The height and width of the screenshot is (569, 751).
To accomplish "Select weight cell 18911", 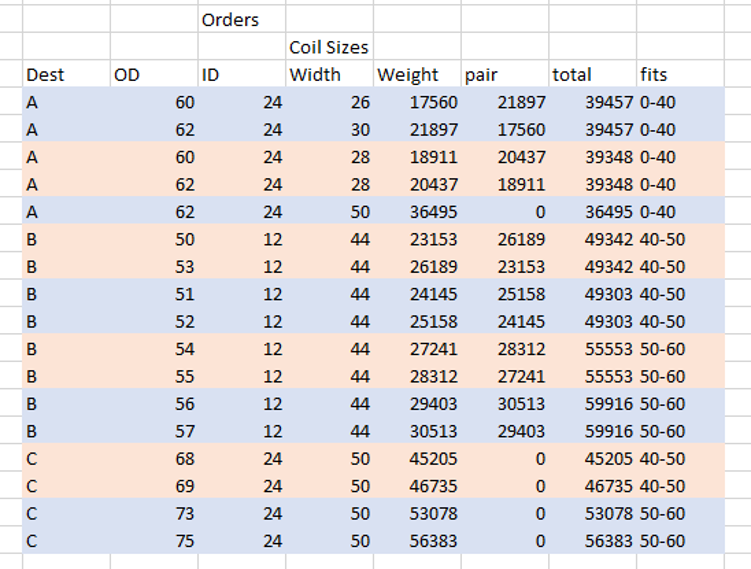I will tap(417, 157).
